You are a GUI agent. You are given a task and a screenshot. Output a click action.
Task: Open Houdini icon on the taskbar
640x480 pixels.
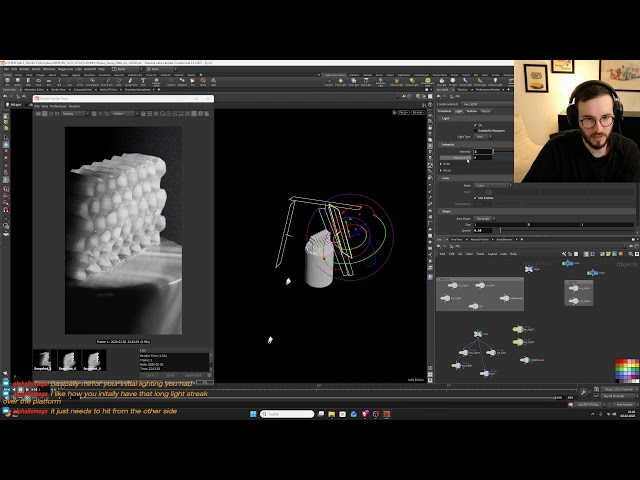[x=387, y=414]
